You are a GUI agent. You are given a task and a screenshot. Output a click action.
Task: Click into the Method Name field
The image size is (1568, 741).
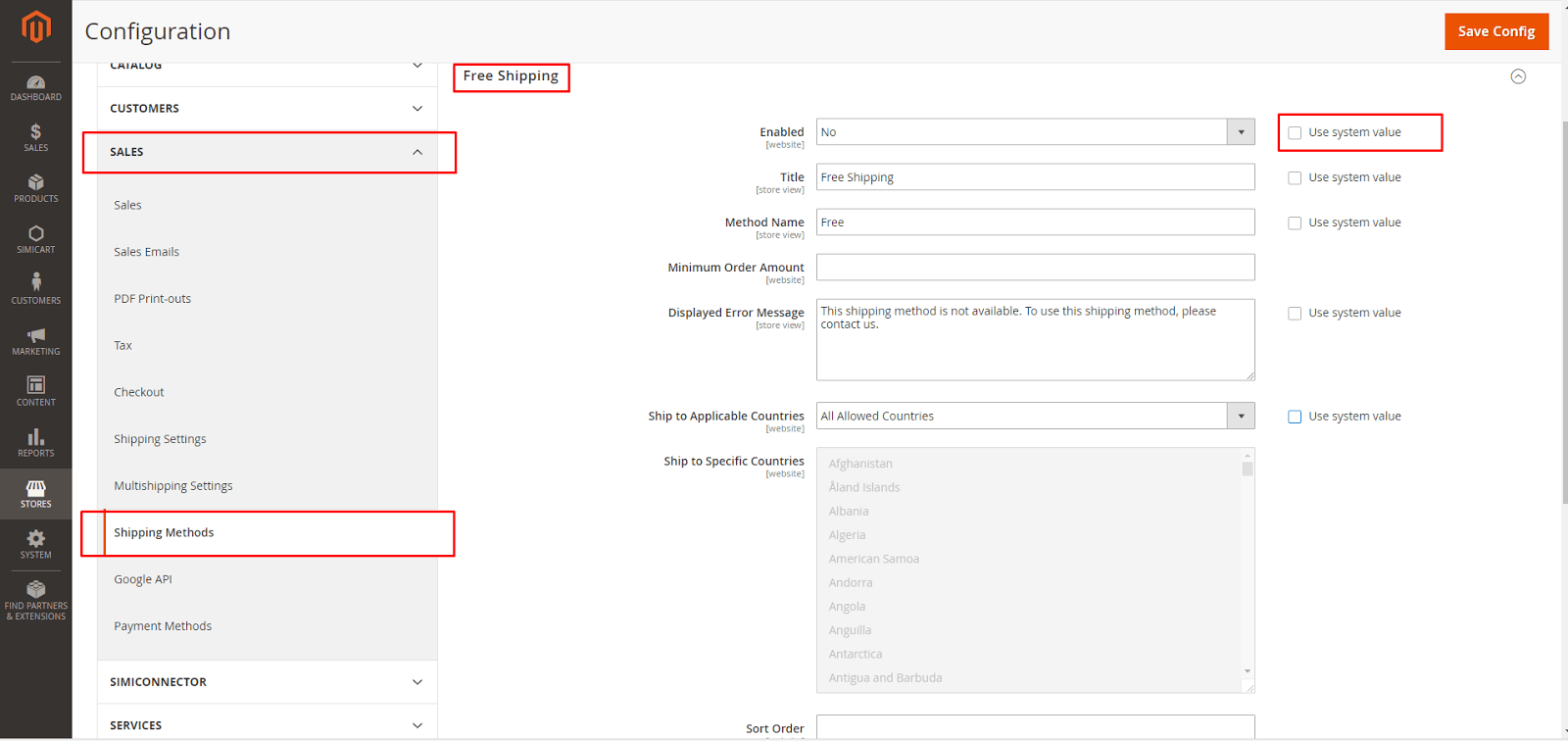pos(1035,222)
